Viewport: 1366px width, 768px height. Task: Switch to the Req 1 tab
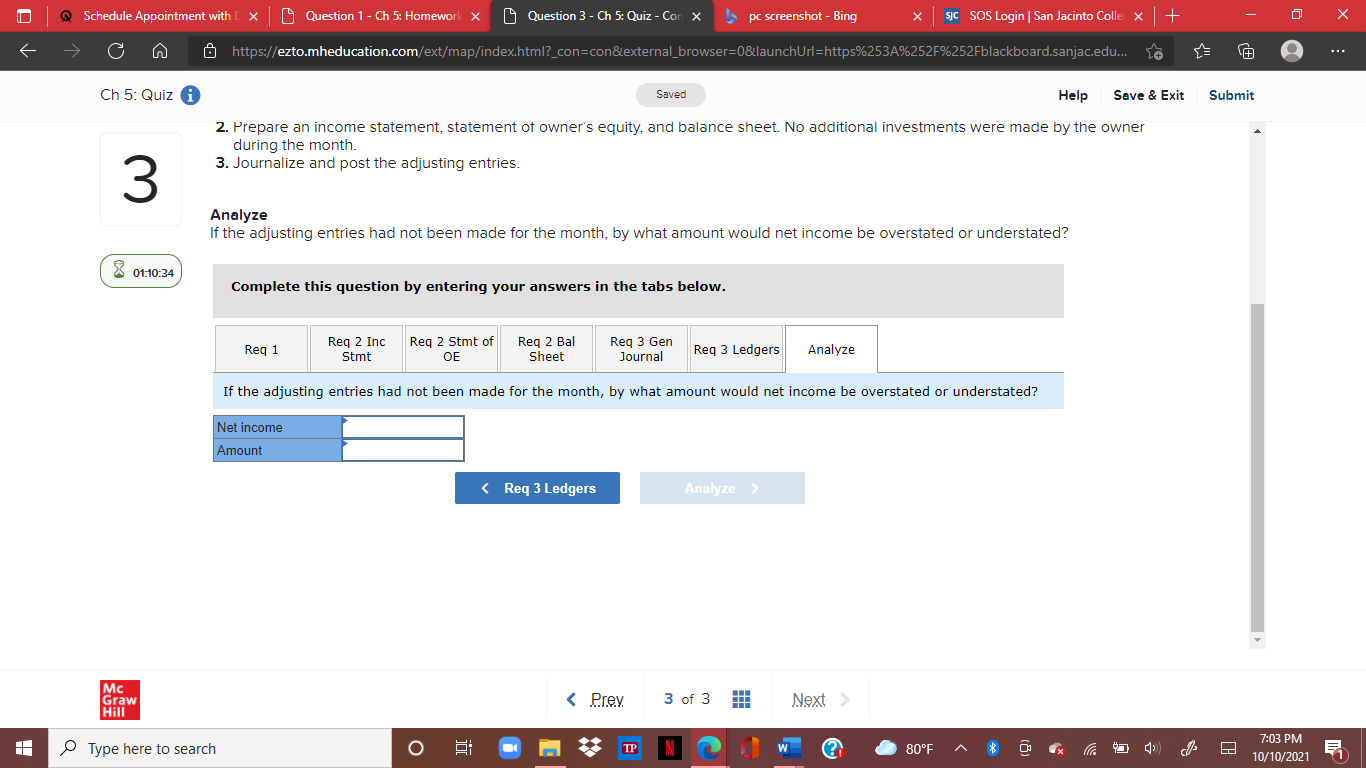click(x=261, y=348)
